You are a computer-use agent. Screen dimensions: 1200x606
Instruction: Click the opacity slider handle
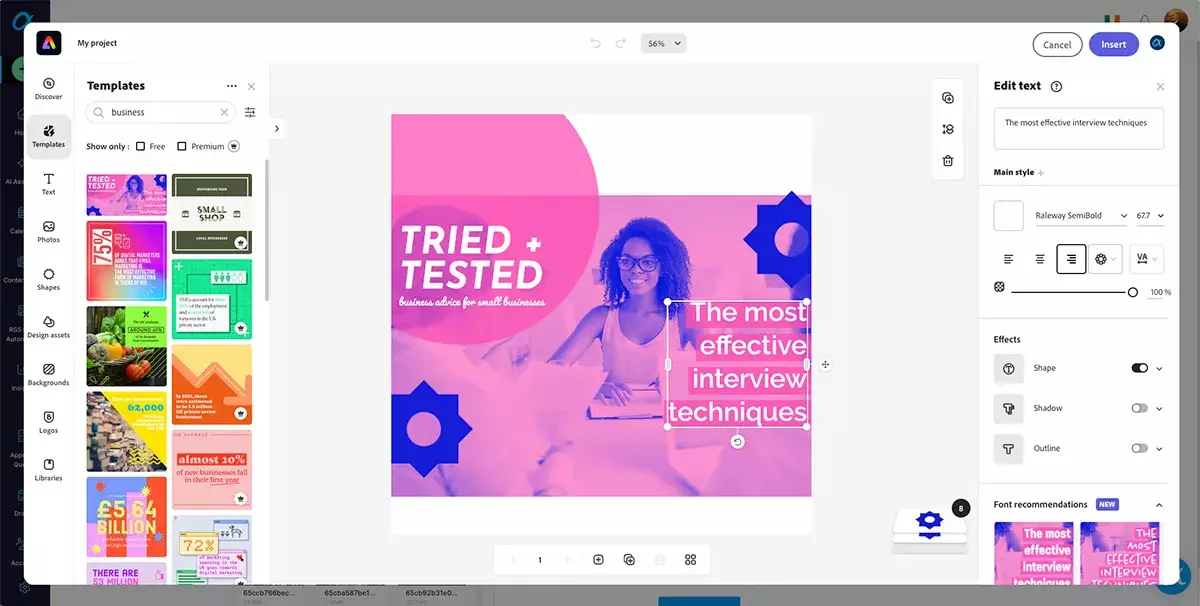click(1133, 292)
